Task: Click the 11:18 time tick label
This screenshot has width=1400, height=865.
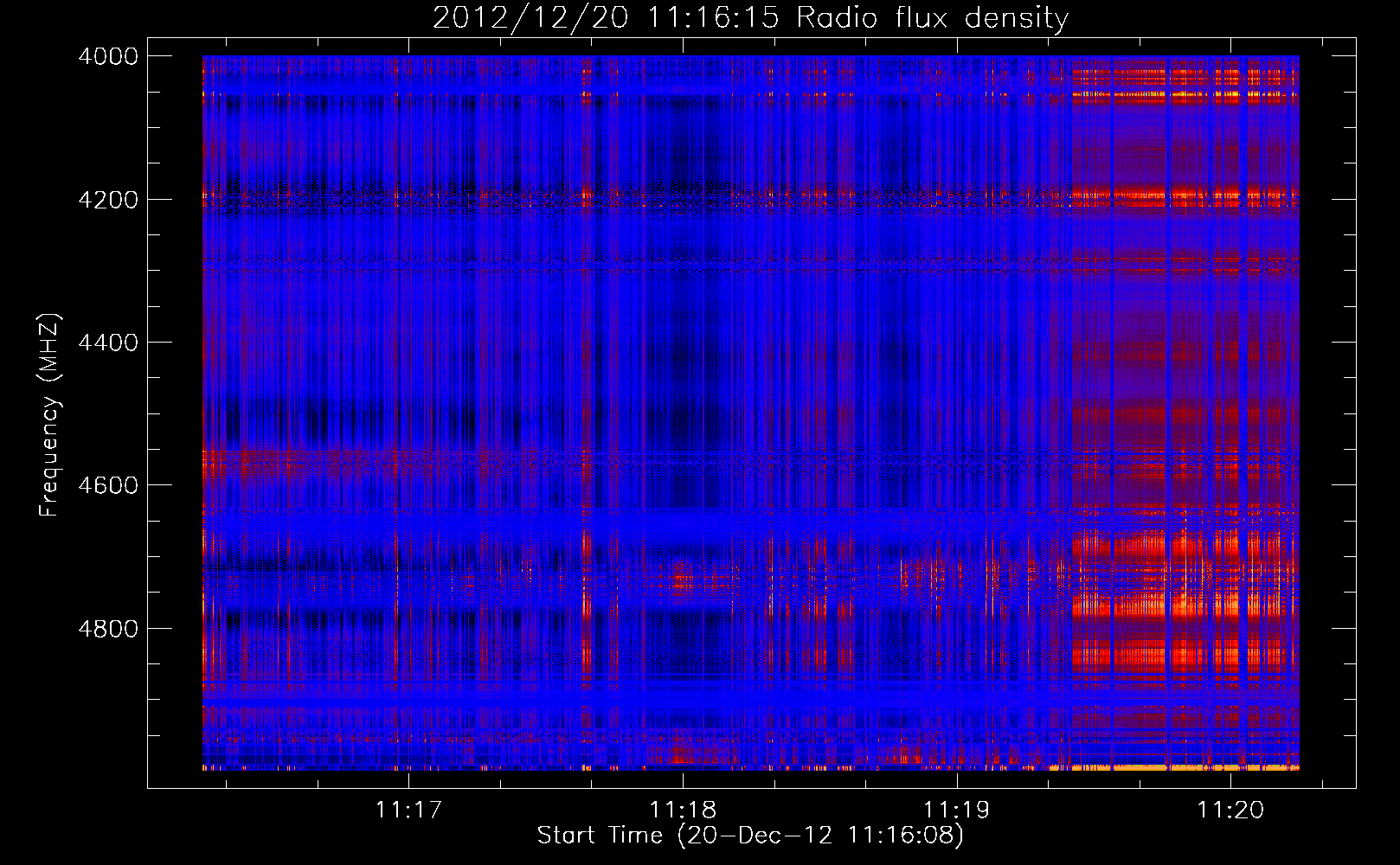Action: click(683, 811)
